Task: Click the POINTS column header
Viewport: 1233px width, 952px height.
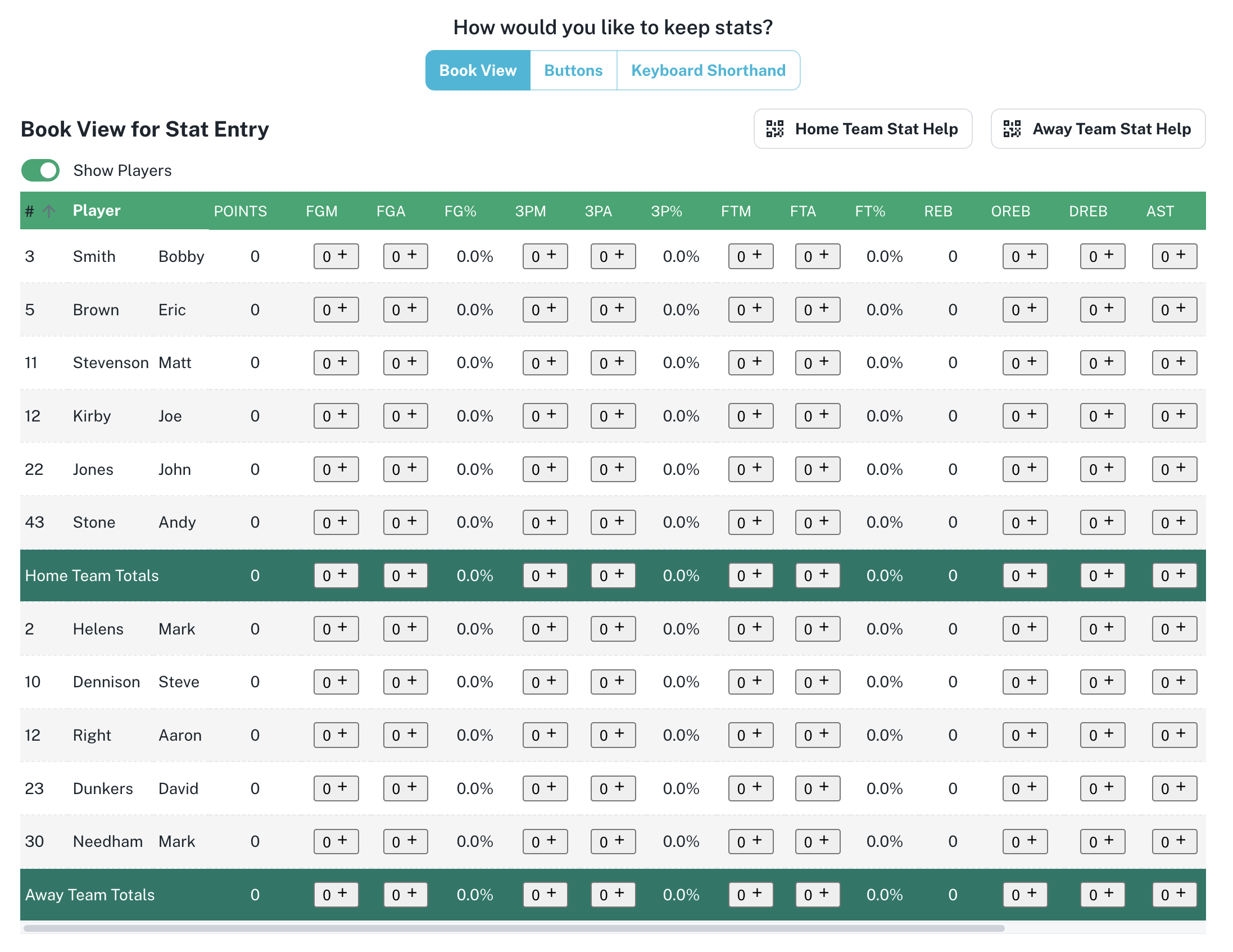Action: 240,211
